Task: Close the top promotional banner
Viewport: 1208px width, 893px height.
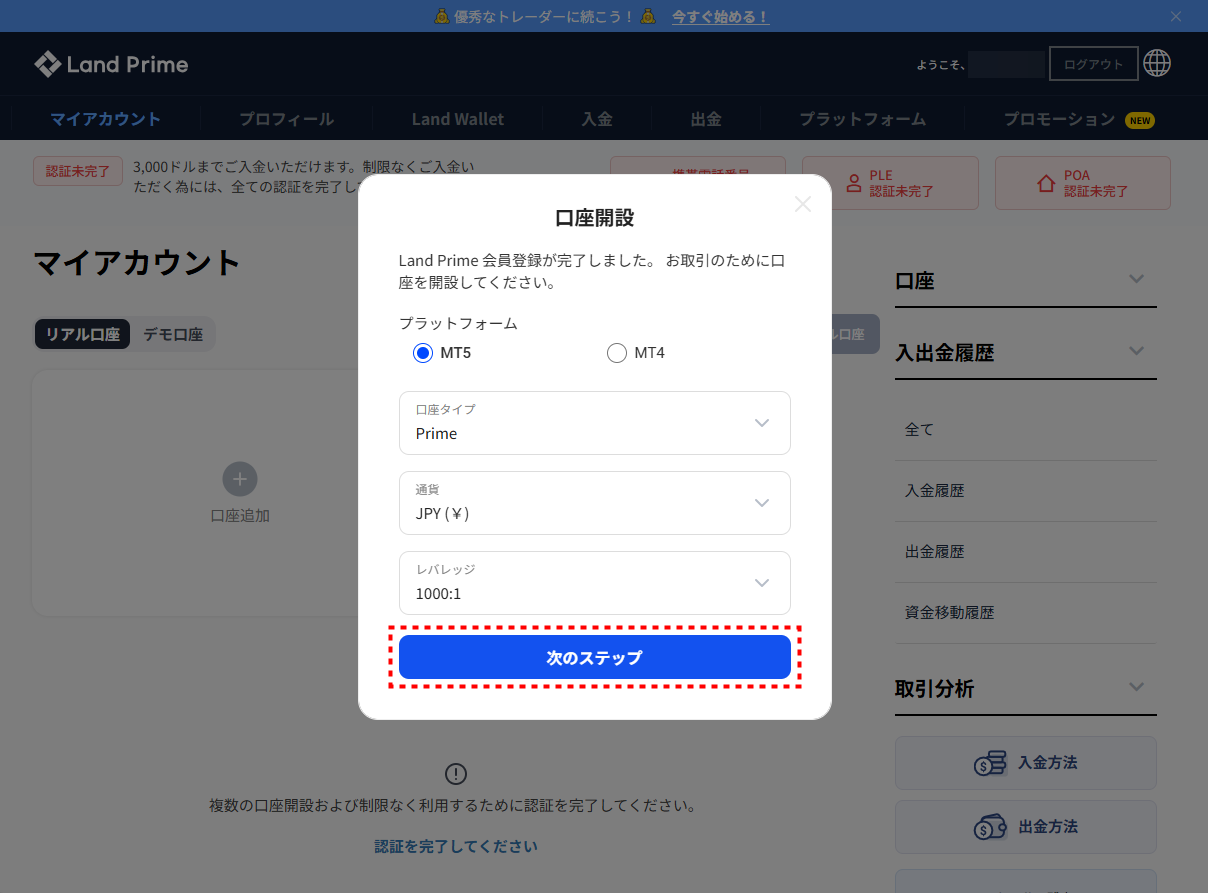Action: (1176, 16)
